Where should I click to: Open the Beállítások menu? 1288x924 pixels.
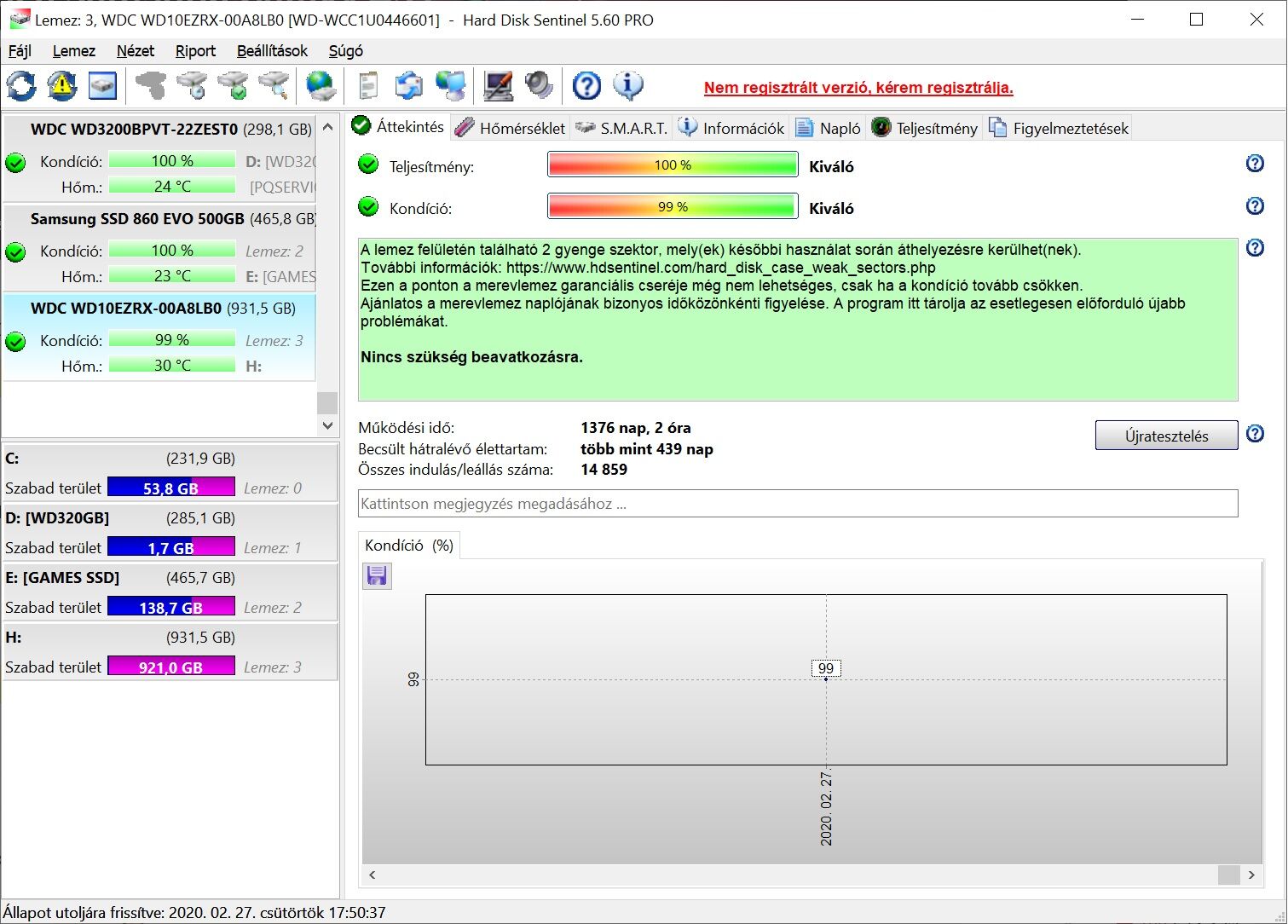coord(272,51)
